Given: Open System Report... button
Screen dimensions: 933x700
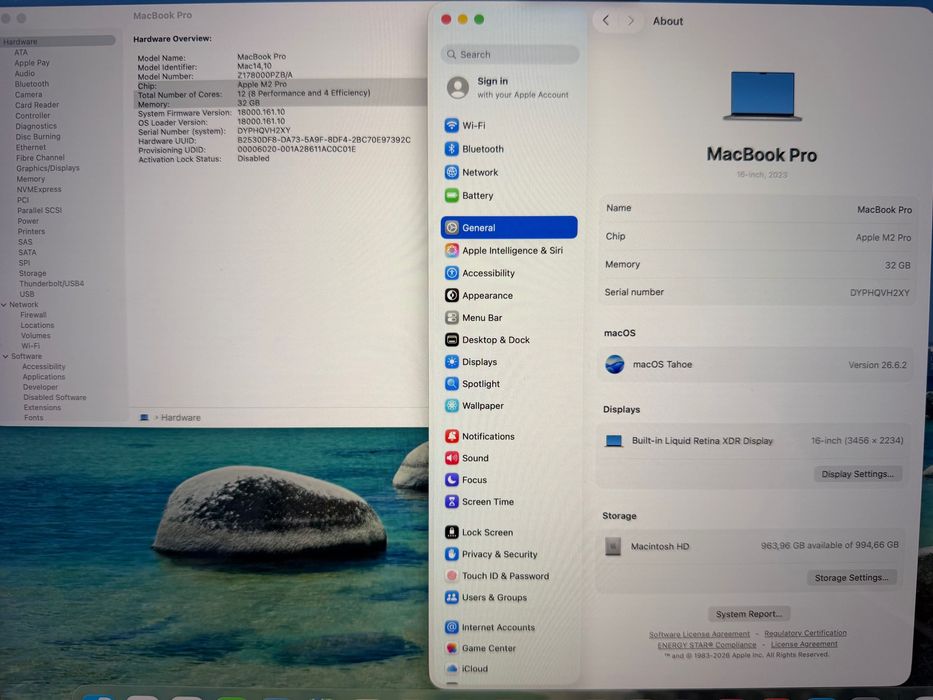Looking at the screenshot, I should click(x=749, y=614).
